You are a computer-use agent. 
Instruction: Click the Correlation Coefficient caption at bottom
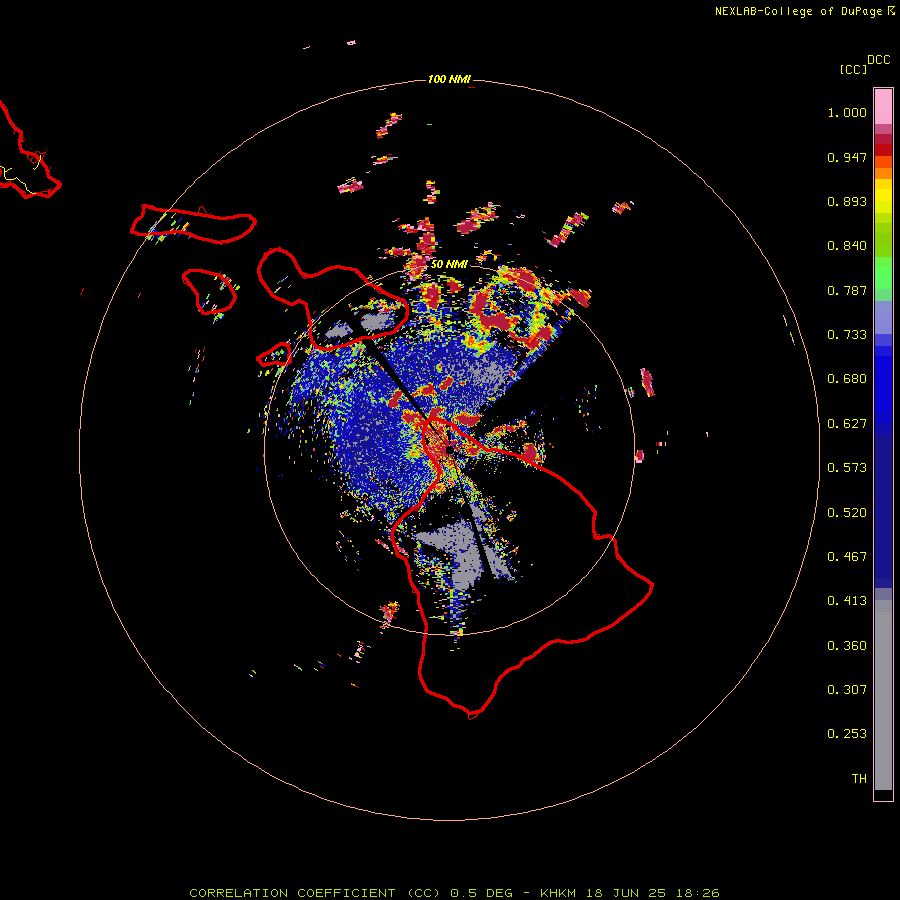(x=454, y=893)
